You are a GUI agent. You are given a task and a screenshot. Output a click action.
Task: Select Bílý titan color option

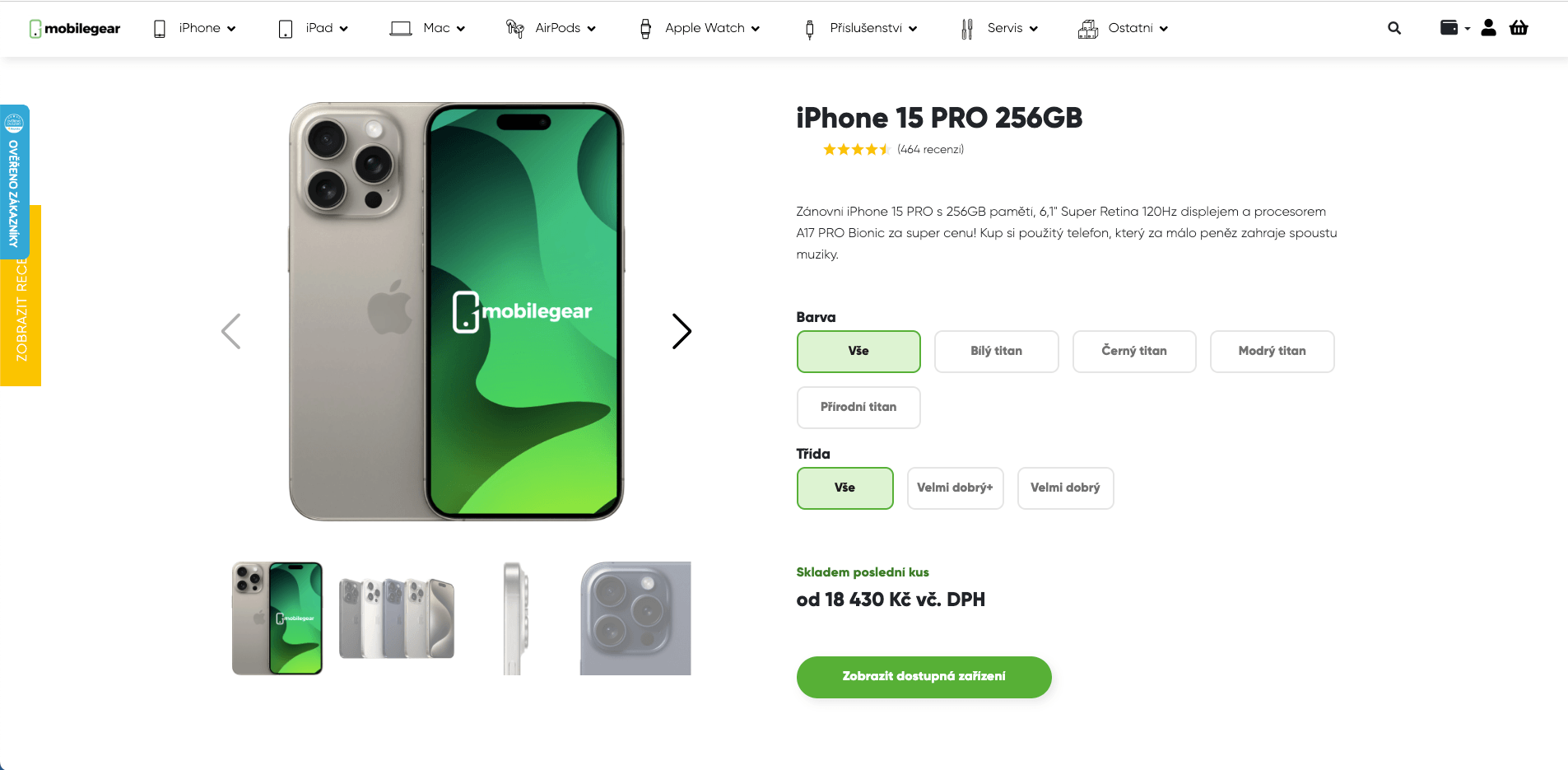click(x=996, y=351)
